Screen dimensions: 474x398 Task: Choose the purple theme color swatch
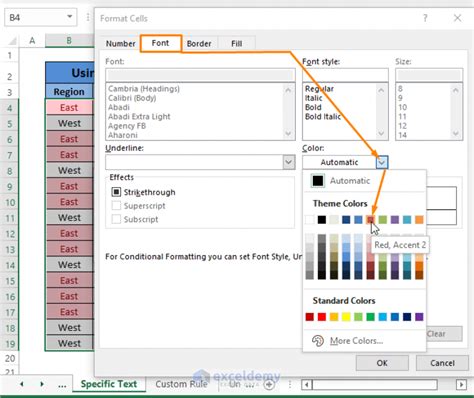click(395, 219)
